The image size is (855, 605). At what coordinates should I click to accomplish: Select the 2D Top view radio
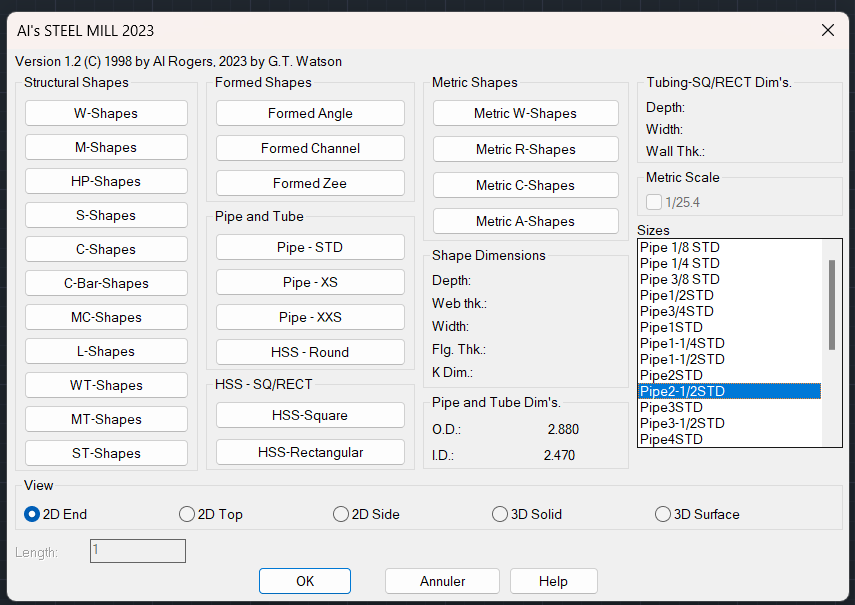click(x=187, y=514)
